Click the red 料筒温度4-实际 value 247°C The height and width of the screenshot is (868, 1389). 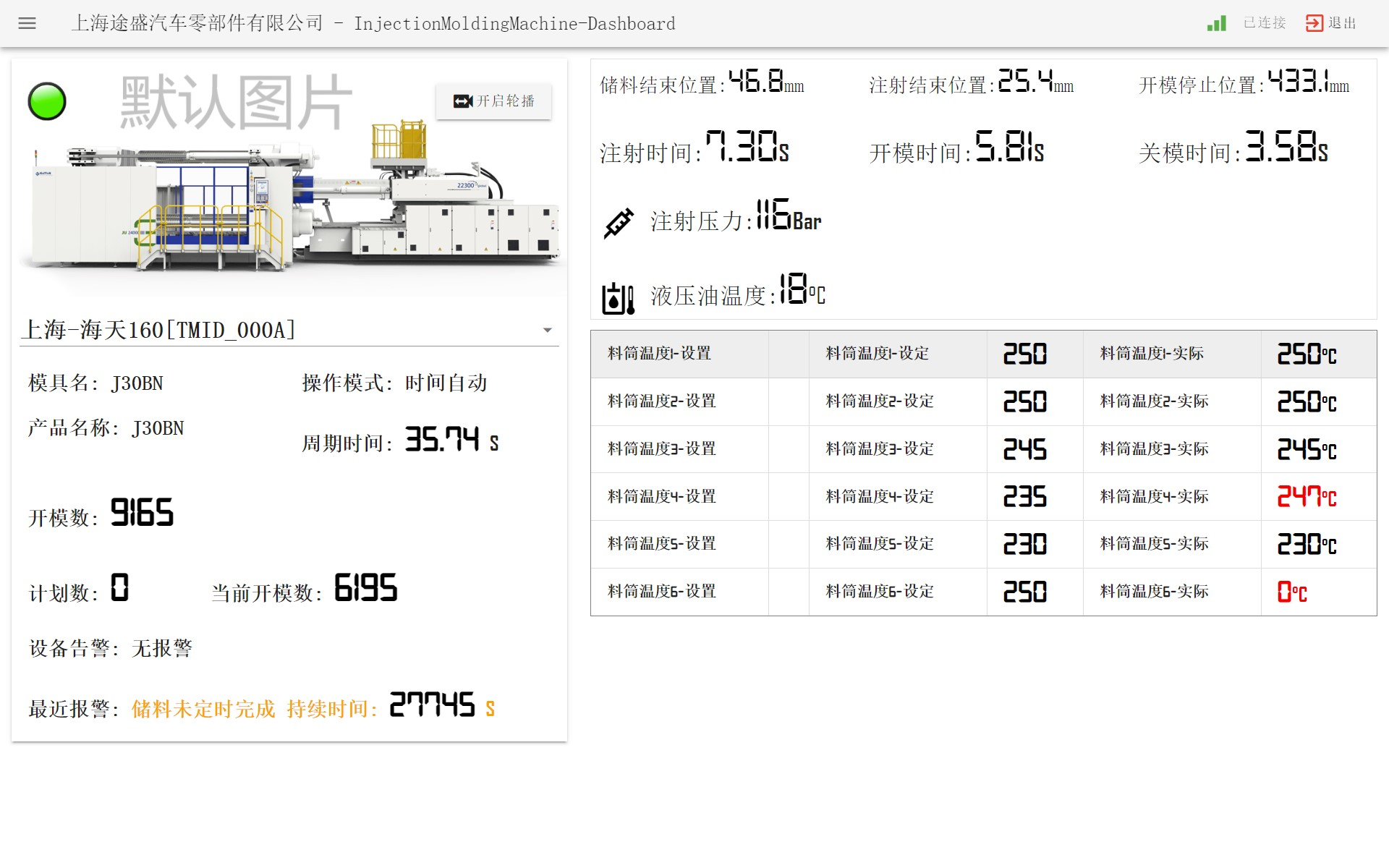[1307, 497]
